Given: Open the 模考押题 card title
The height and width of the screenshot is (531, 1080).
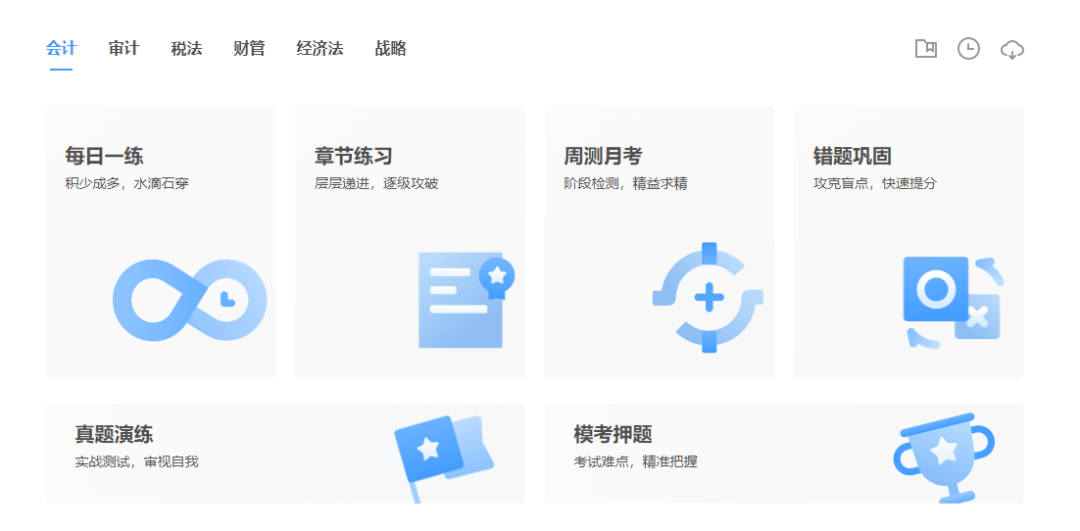Looking at the screenshot, I should 613,435.
